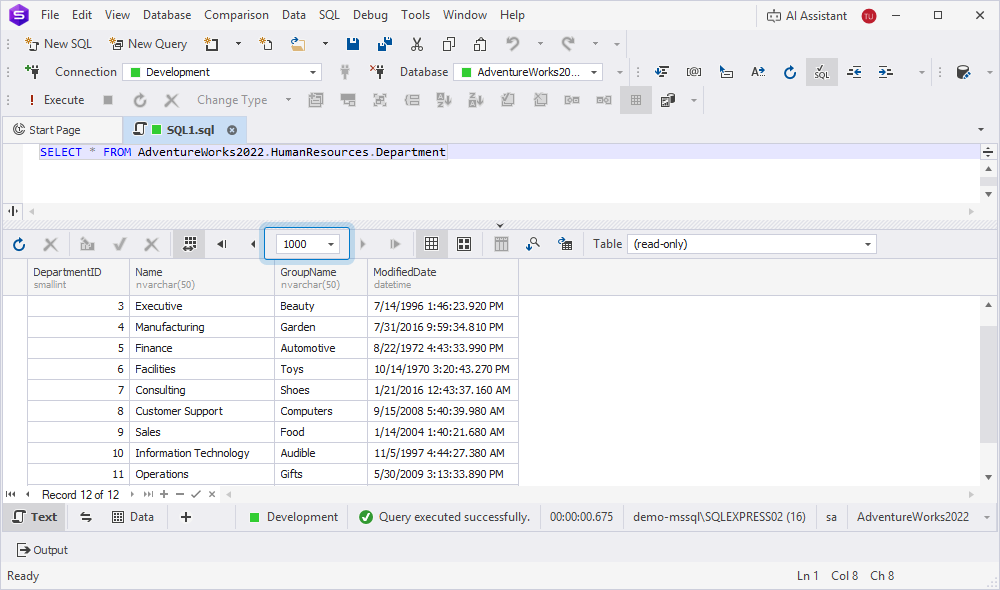Image resolution: width=1000 pixels, height=590 pixels.
Task: Refresh the data grid results
Action: [x=18, y=243]
